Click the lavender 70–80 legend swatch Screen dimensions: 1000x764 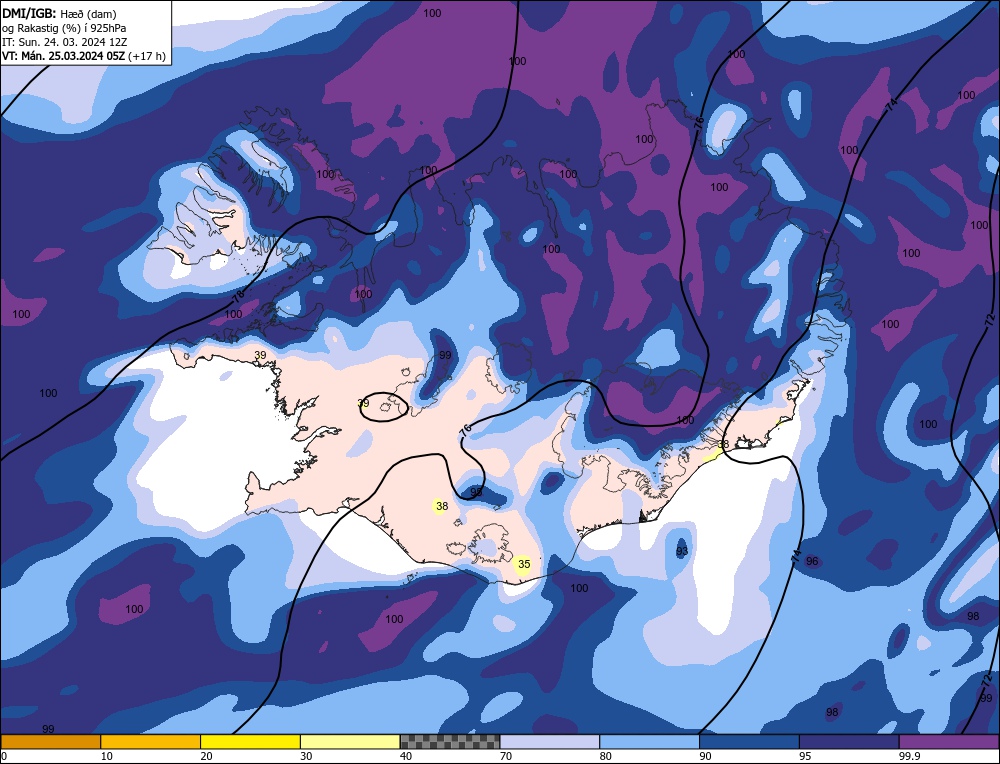[550, 741]
